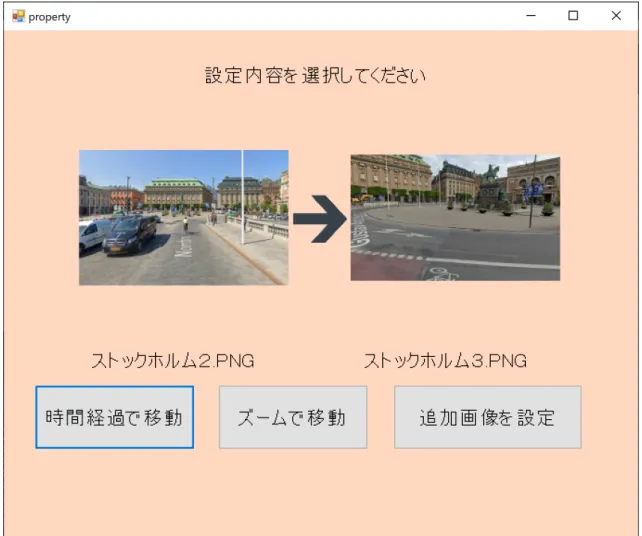Select the left Stockholm street thumbnail
Screen dimensions: 642x536
pos(183,217)
